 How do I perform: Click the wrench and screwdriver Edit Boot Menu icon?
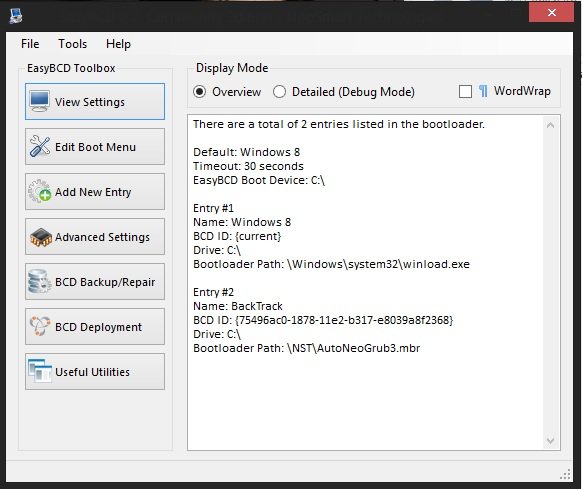coord(40,146)
